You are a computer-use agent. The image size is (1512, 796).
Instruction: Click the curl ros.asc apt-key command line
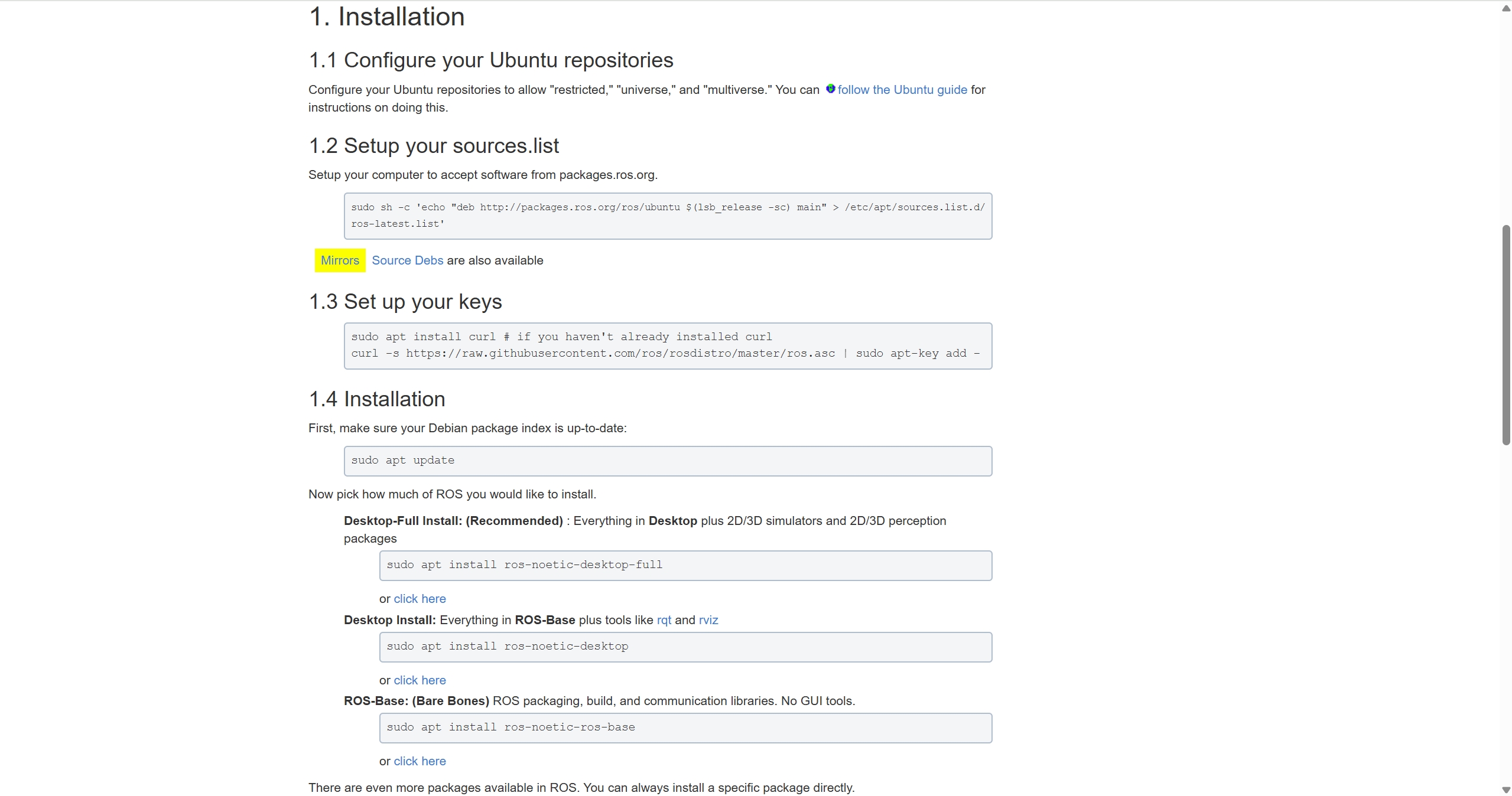pyautogui.click(x=665, y=354)
